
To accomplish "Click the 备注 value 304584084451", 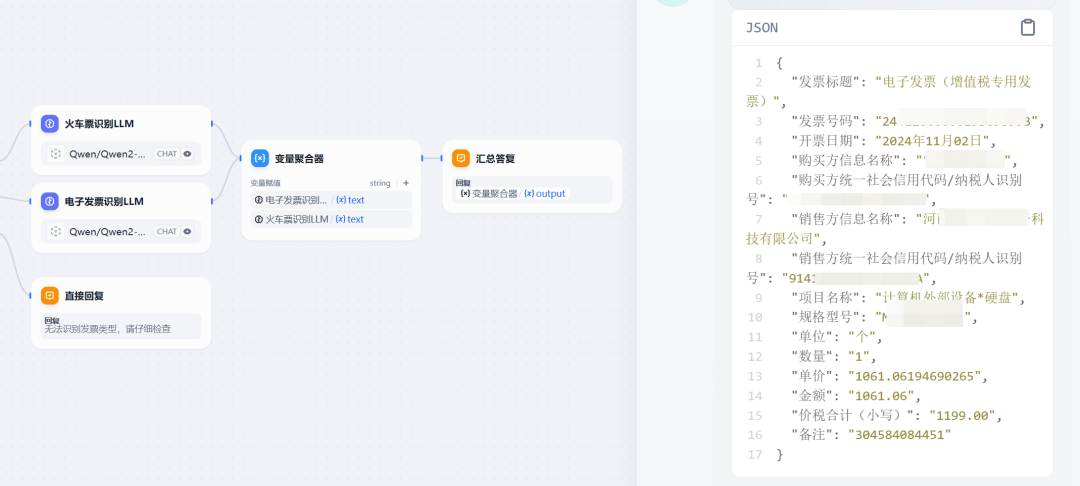I will pyautogui.click(x=900, y=435).
